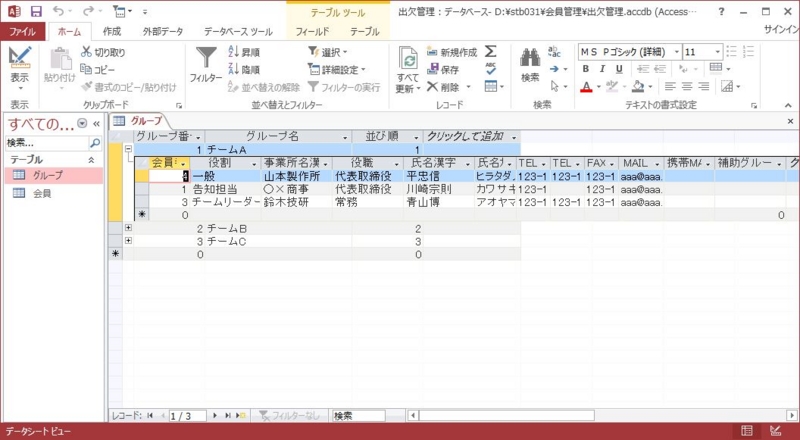Viewport: 800px width, 440px height.
Task: Click the Save icon in quick access toolbar
Action: click(37, 11)
